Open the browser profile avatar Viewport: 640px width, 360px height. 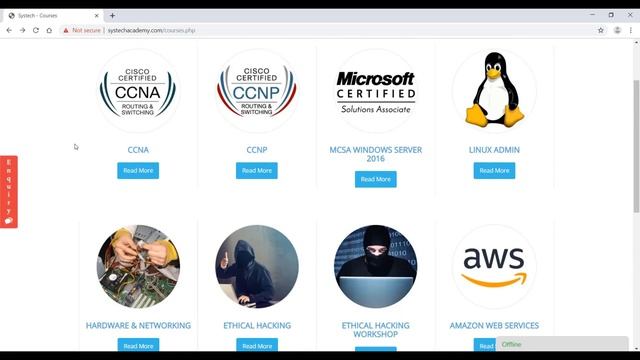617,30
